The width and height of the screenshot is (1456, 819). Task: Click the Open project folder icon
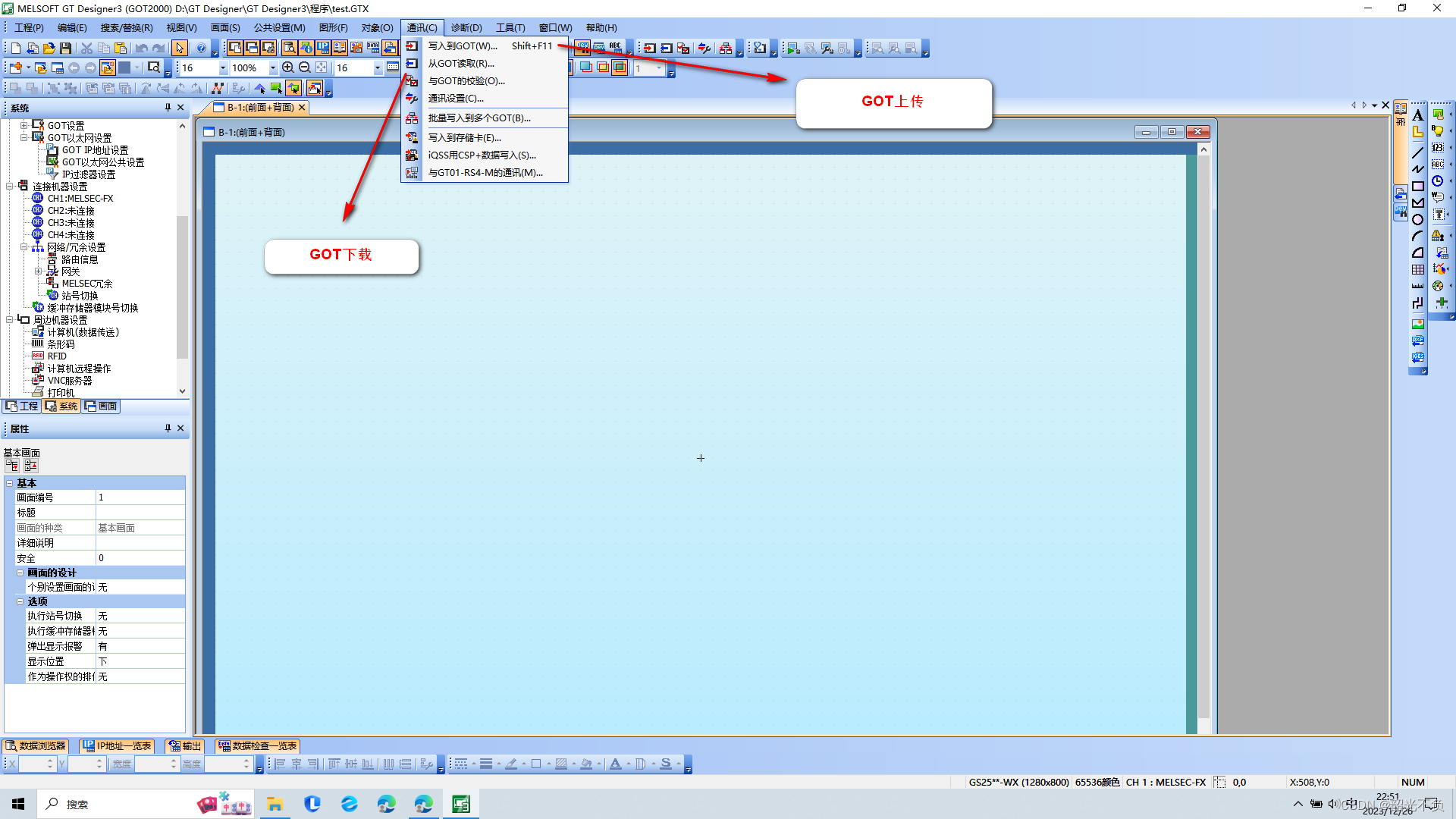49,48
